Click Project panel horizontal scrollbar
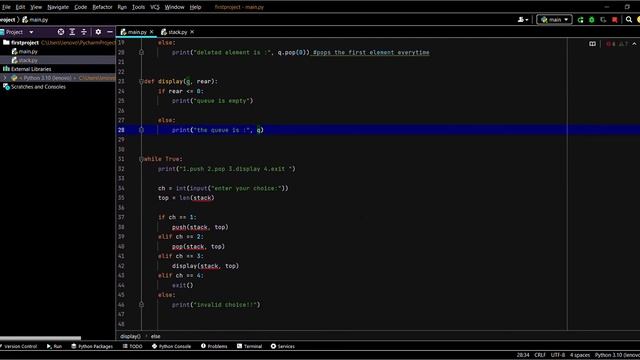The width and height of the screenshot is (640, 360). [x=40, y=338]
